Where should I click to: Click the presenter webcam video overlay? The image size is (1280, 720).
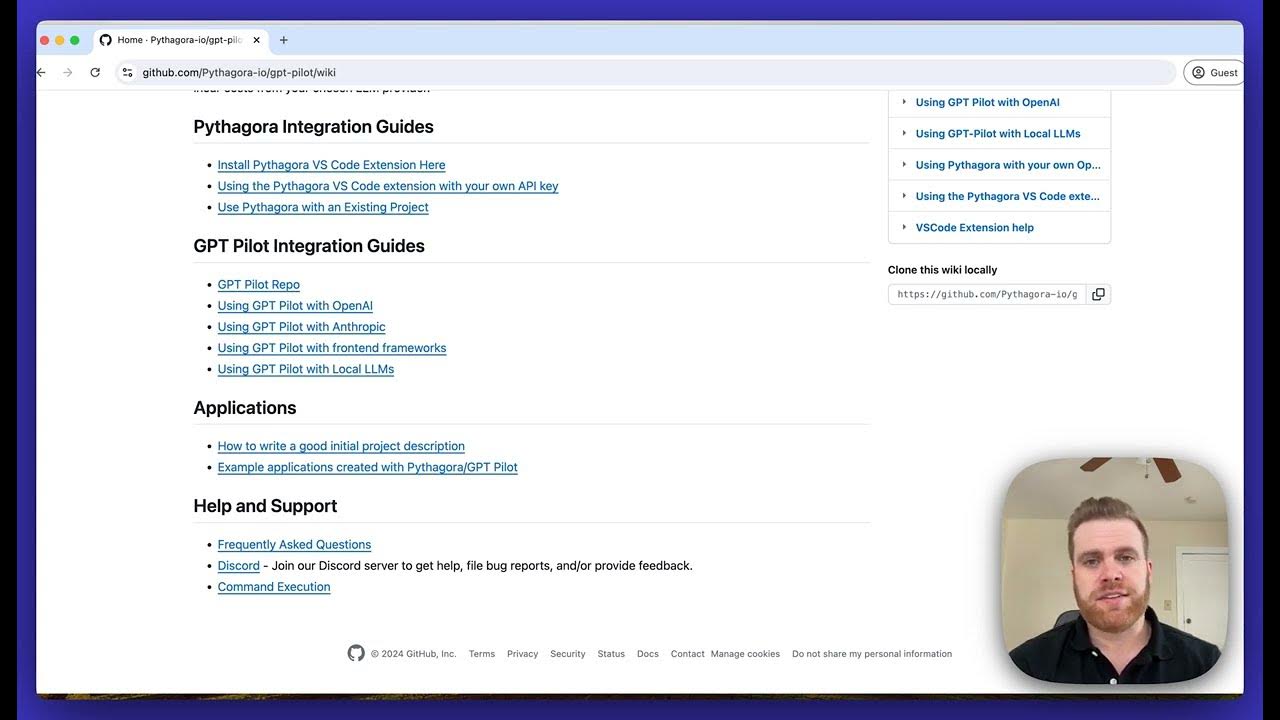click(x=1114, y=571)
